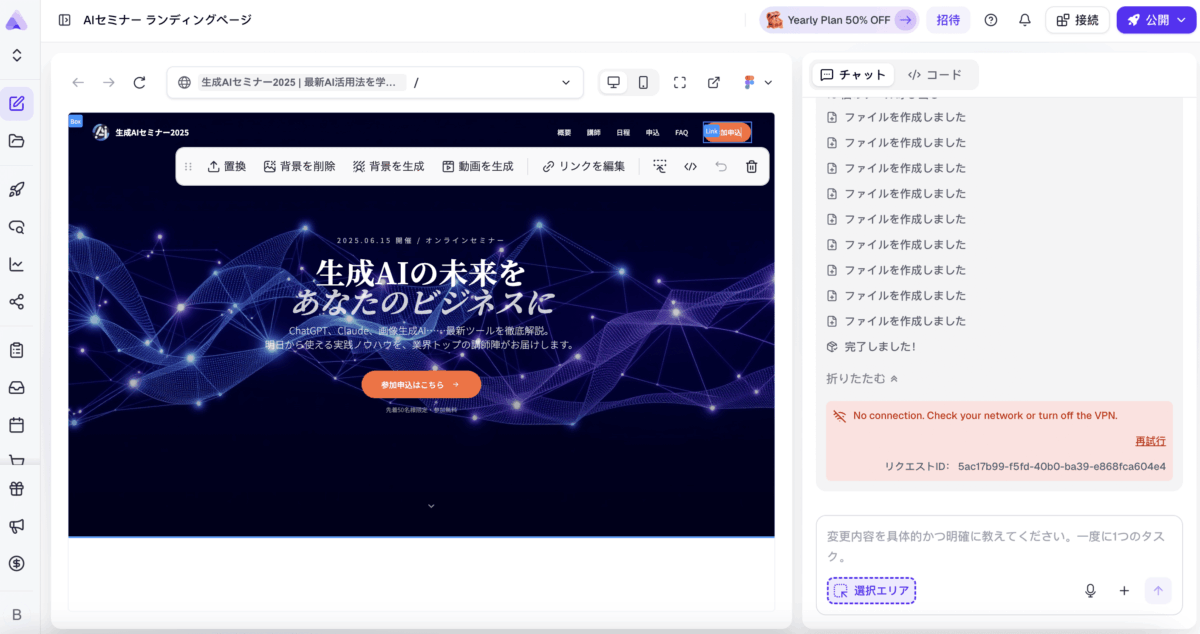Click the purple app logo in the sidebar
The image size is (1200, 634).
tap(16, 19)
